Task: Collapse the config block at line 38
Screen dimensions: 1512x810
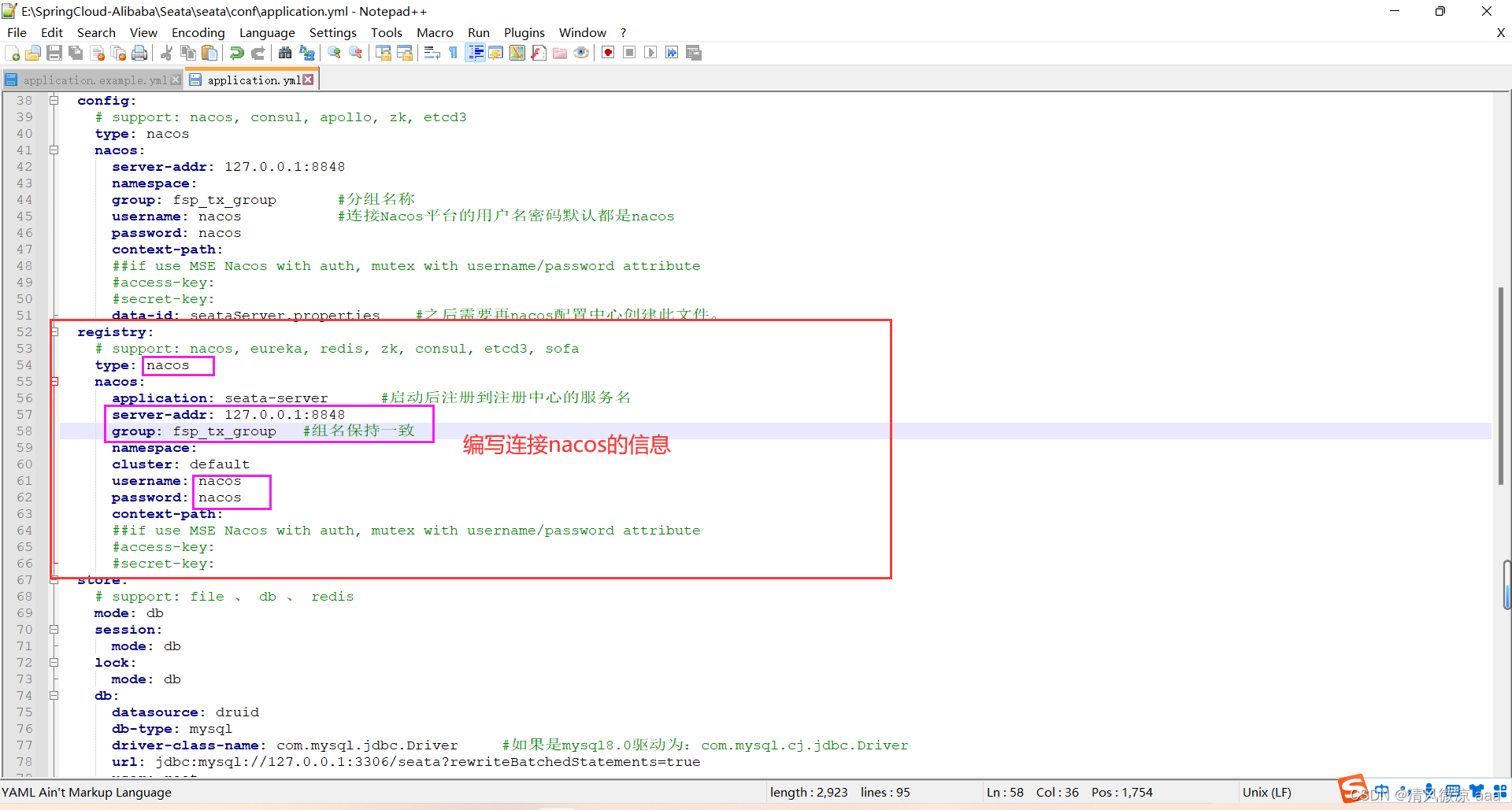Action: (54, 100)
